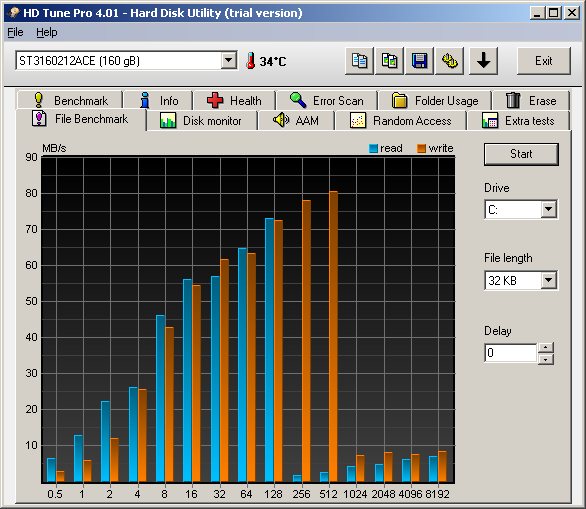Expand the Drive C: dropdown
Screen dimensions: 586x509
(548, 209)
